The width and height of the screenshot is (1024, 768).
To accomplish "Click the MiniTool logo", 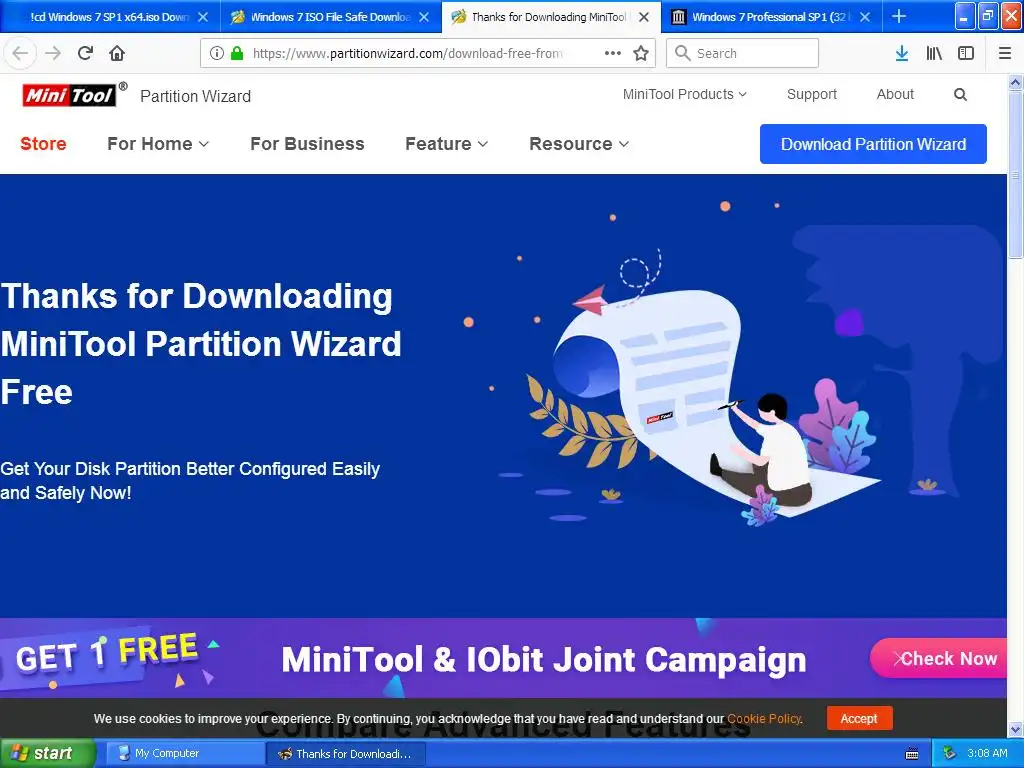I will (x=70, y=95).
